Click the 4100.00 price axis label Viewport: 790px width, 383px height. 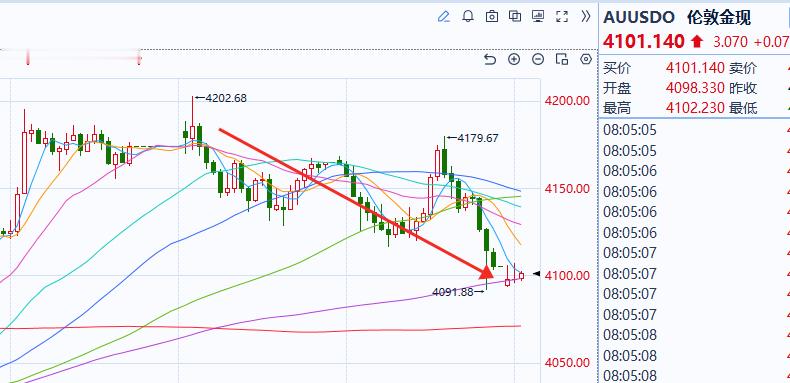click(567, 276)
